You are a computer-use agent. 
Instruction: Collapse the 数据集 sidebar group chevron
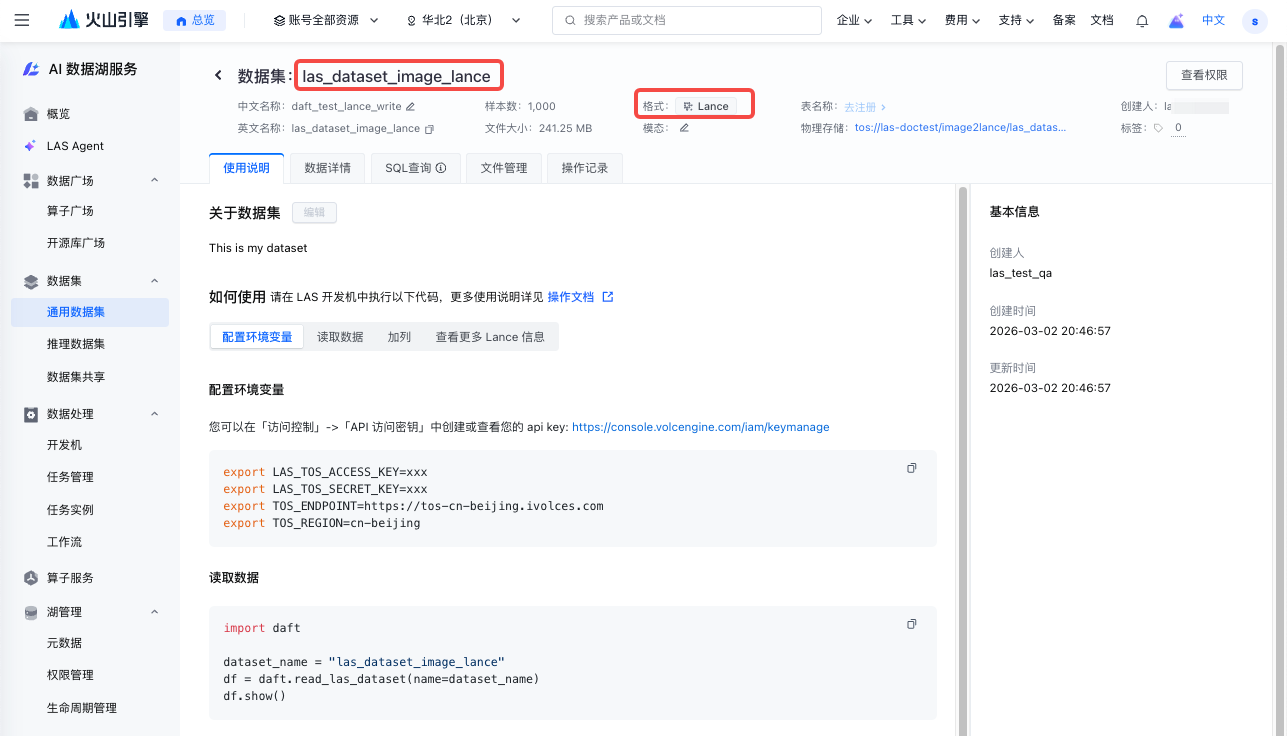tap(155, 282)
